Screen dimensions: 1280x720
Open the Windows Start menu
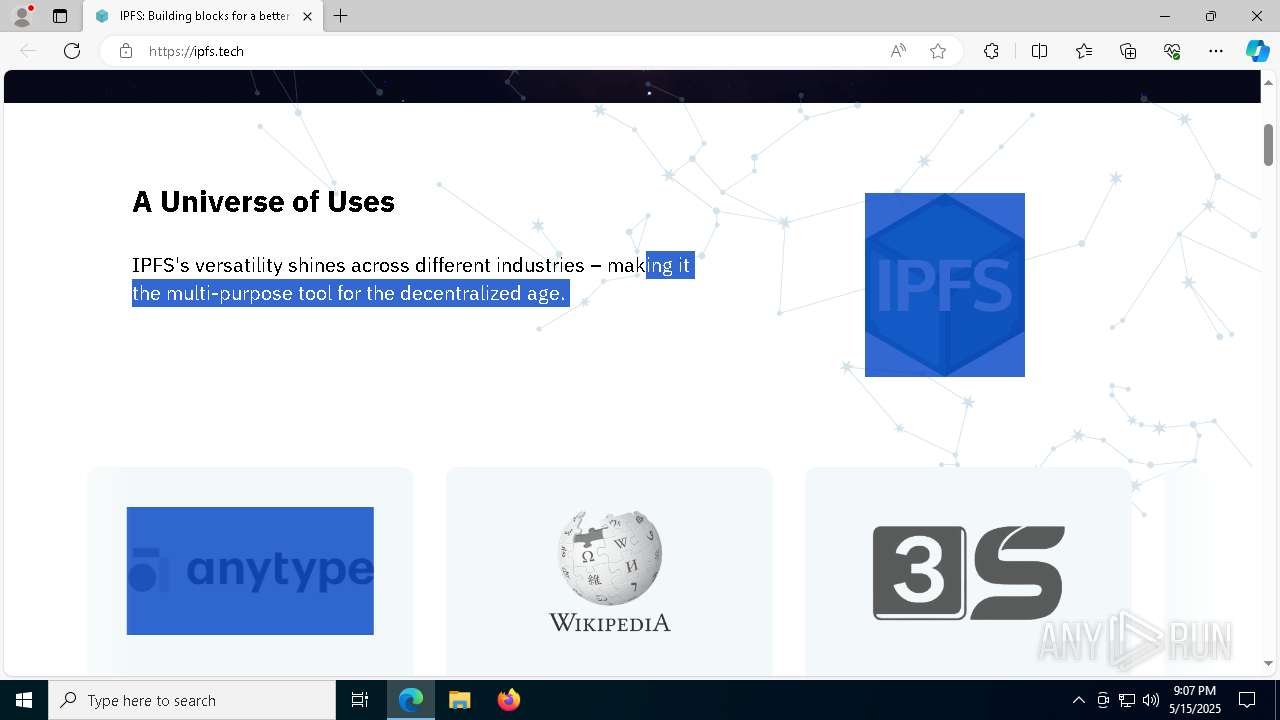(x=24, y=700)
